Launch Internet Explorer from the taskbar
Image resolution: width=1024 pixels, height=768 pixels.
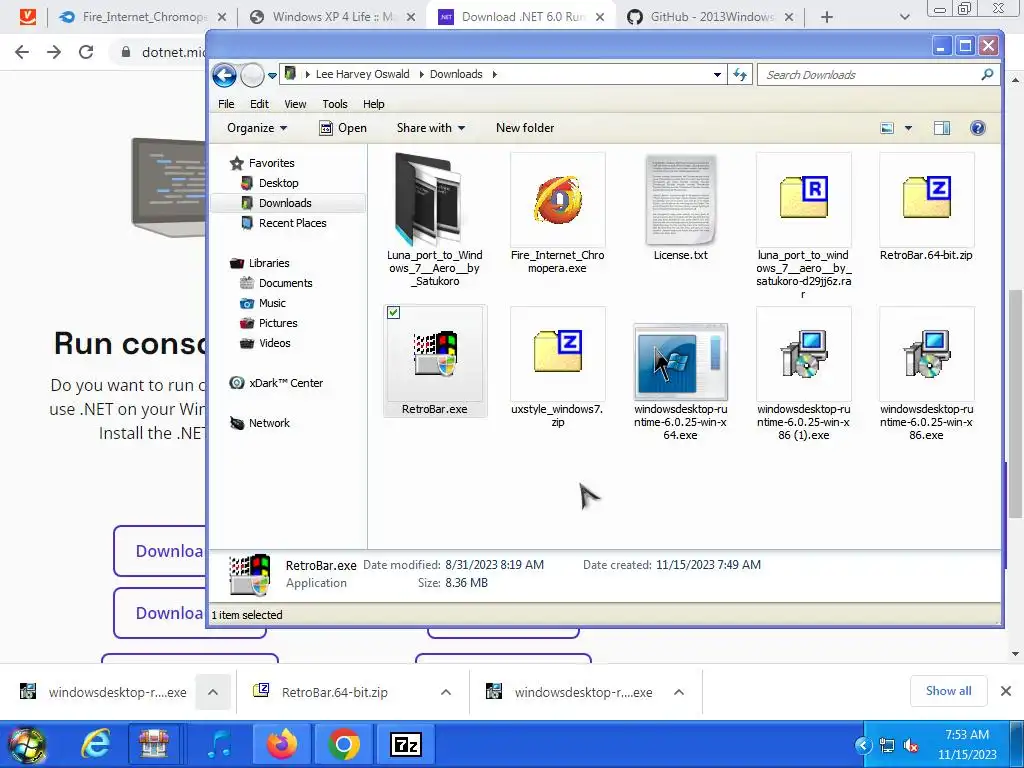click(x=95, y=744)
